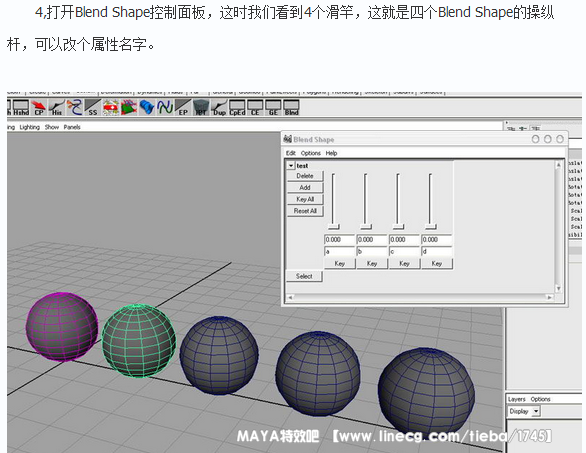This screenshot has height=453, width=586.
Task: Open the Options menu in Blend Shape window
Action: tap(311, 153)
